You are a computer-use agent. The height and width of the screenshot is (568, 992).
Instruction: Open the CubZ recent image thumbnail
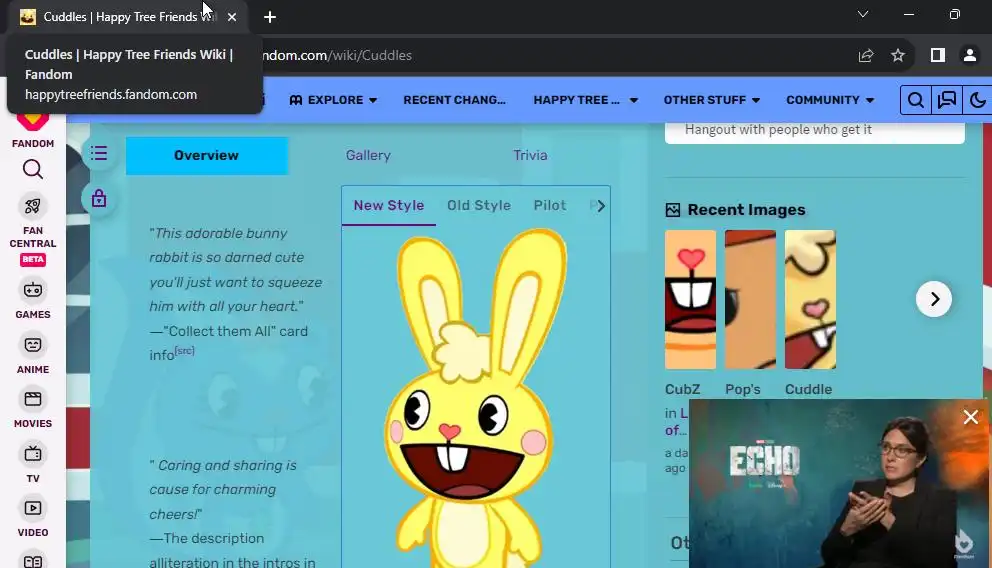pos(690,299)
